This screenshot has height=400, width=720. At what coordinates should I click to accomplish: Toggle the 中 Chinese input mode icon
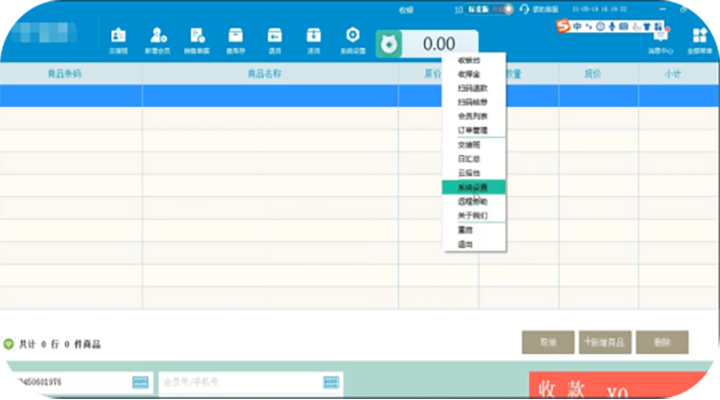pyautogui.click(x=577, y=27)
